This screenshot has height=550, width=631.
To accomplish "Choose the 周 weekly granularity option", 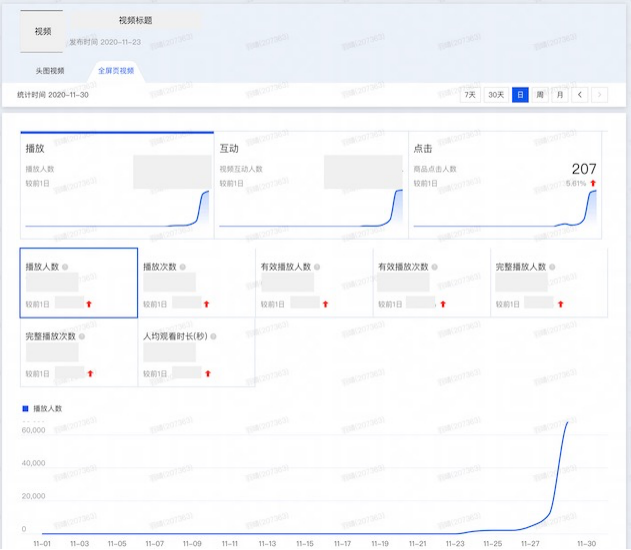I will tap(540, 95).
